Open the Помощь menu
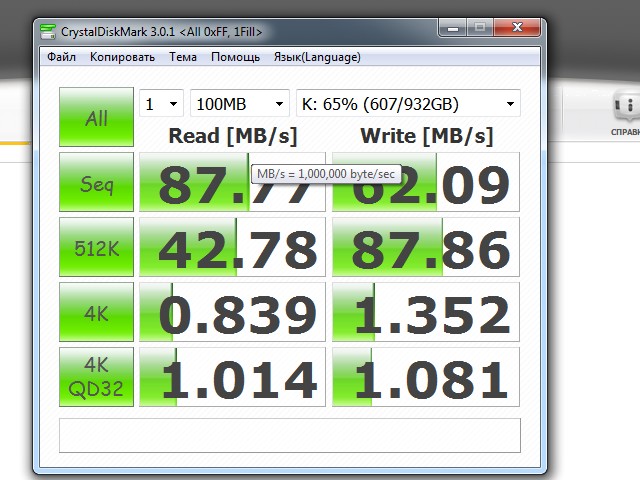This screenshot has height=480, width=640. click(x=235, y=57)
